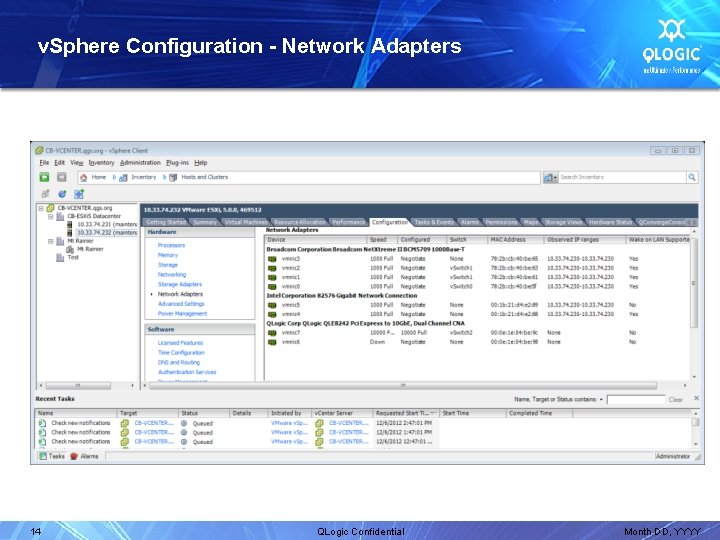Viewport: 720px width, 540px height.
Task: Click the Power Management hardware link
Action: [x=182, y=314]
